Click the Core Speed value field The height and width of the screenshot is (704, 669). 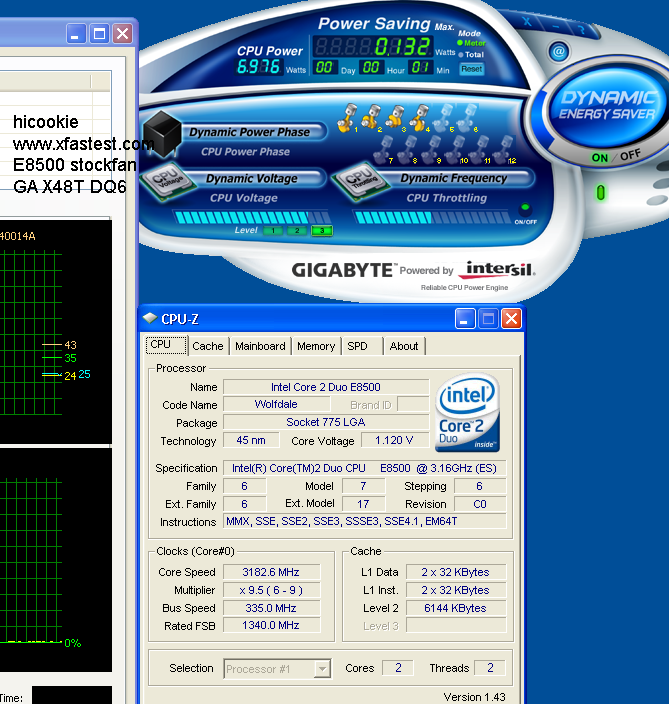pyautogui.click(x=270, y=573)
